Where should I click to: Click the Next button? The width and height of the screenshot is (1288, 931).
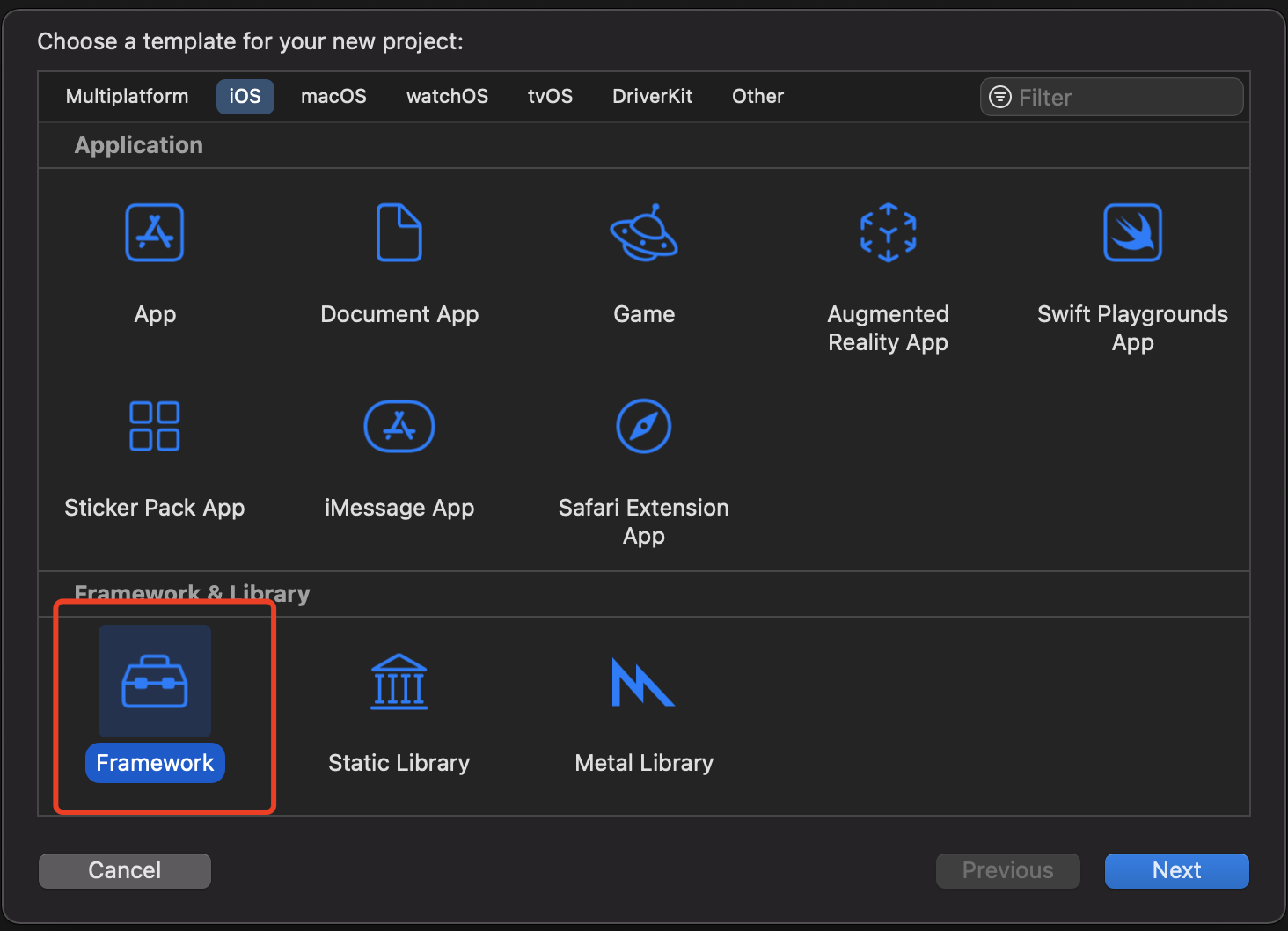tap(1177, 870)
